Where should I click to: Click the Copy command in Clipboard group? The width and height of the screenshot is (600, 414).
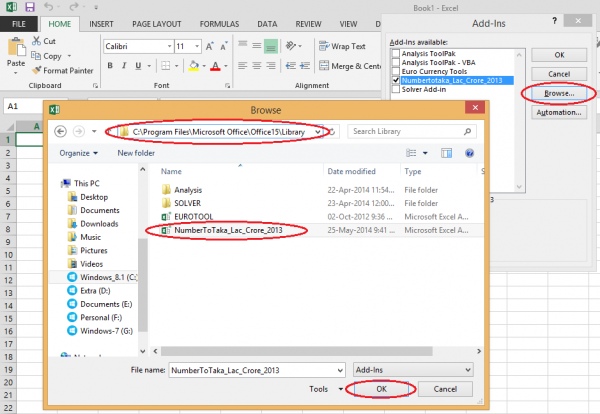[47, 56]
